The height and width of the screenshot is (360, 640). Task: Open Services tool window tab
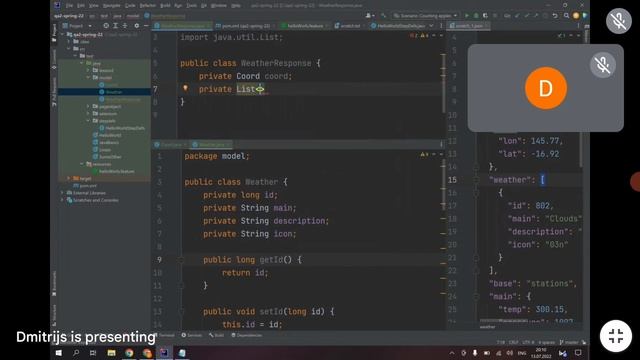pos(192,335)
